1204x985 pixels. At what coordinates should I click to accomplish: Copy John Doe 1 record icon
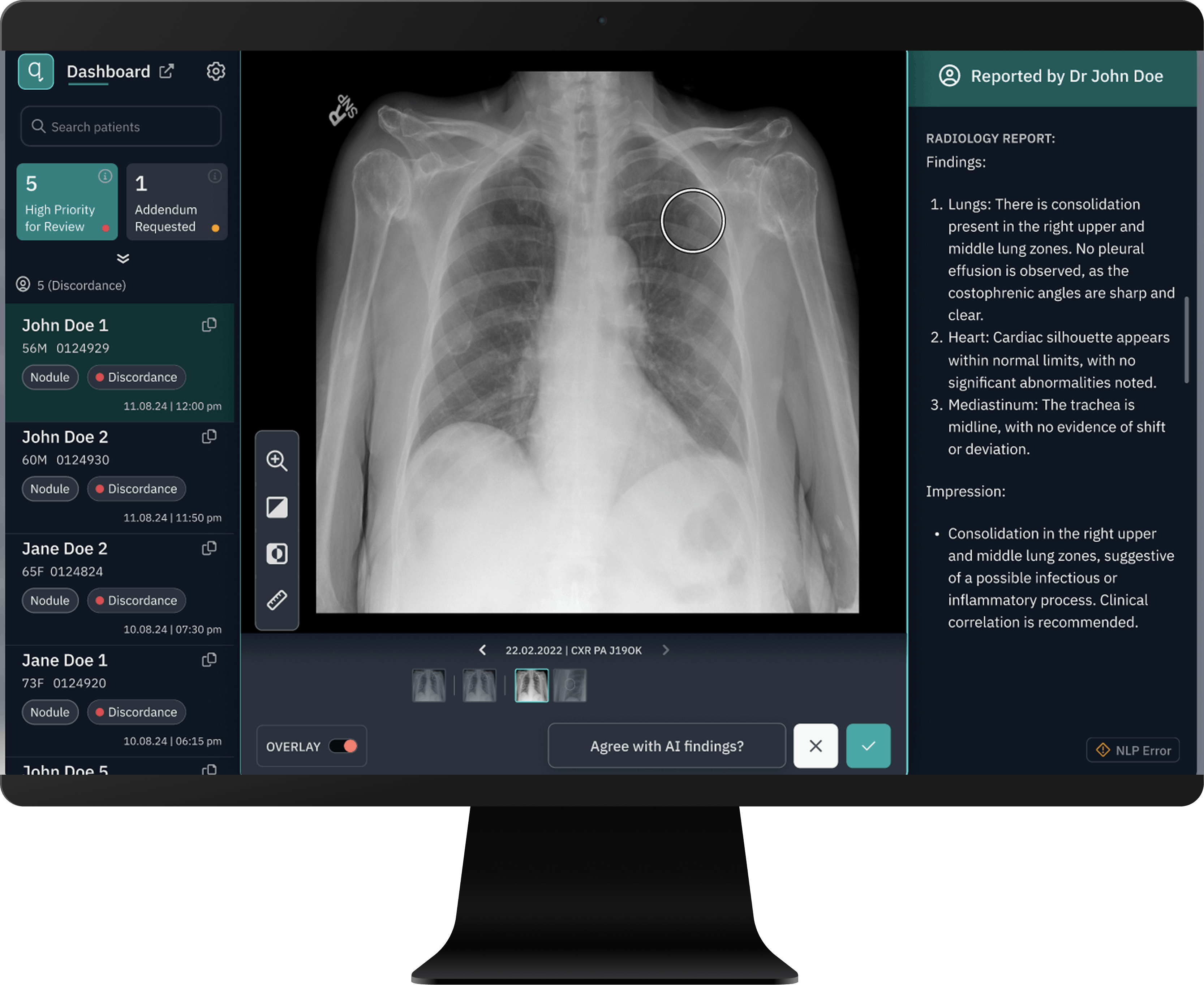(209, 324)
